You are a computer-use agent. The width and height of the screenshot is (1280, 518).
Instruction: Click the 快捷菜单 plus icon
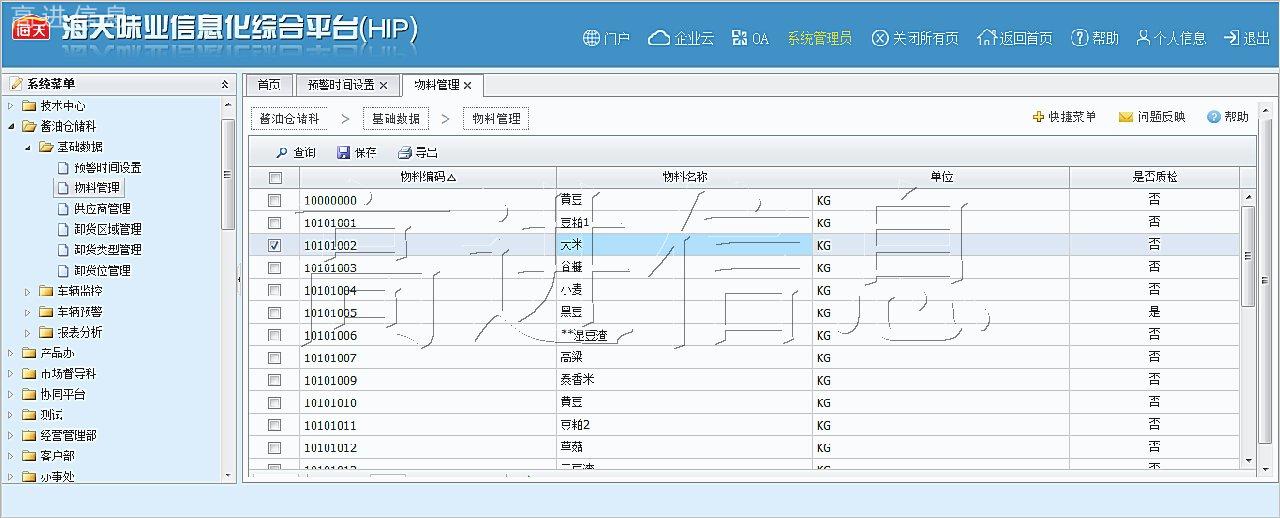click(x=1038, y=117)
